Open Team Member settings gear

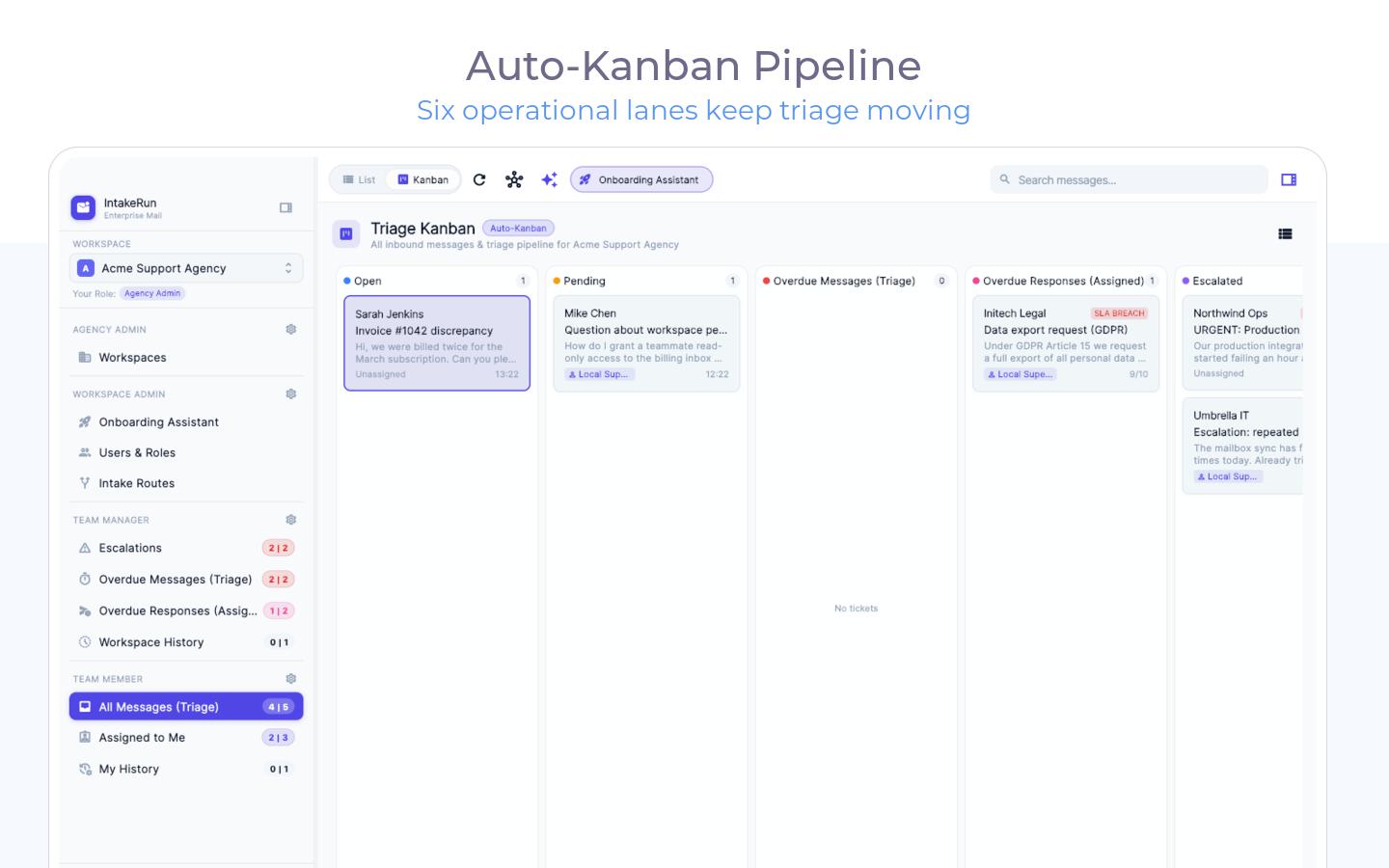coord(291,679)
